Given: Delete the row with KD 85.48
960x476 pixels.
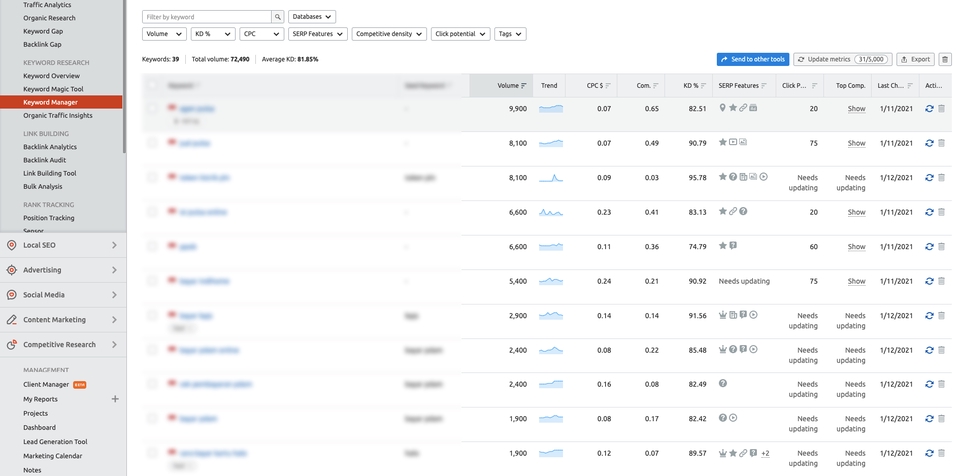Looking at the screenshot, I should pos(942,350).
